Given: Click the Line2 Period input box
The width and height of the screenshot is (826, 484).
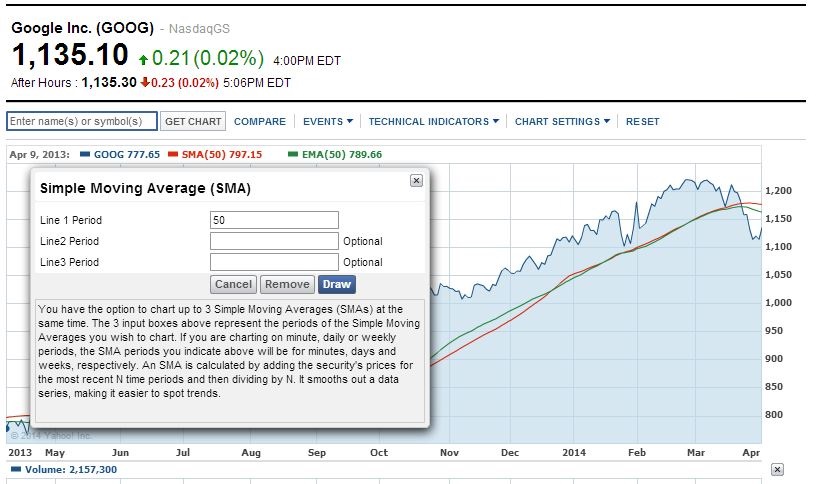Looking at the screenshot, I should 274,241.
